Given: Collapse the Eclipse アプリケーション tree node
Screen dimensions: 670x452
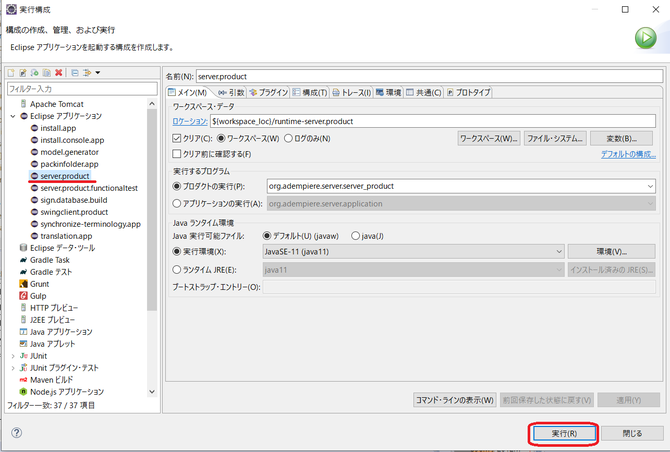Looking at the screenshot, I should pyautogui.click(x=13, y=116).
